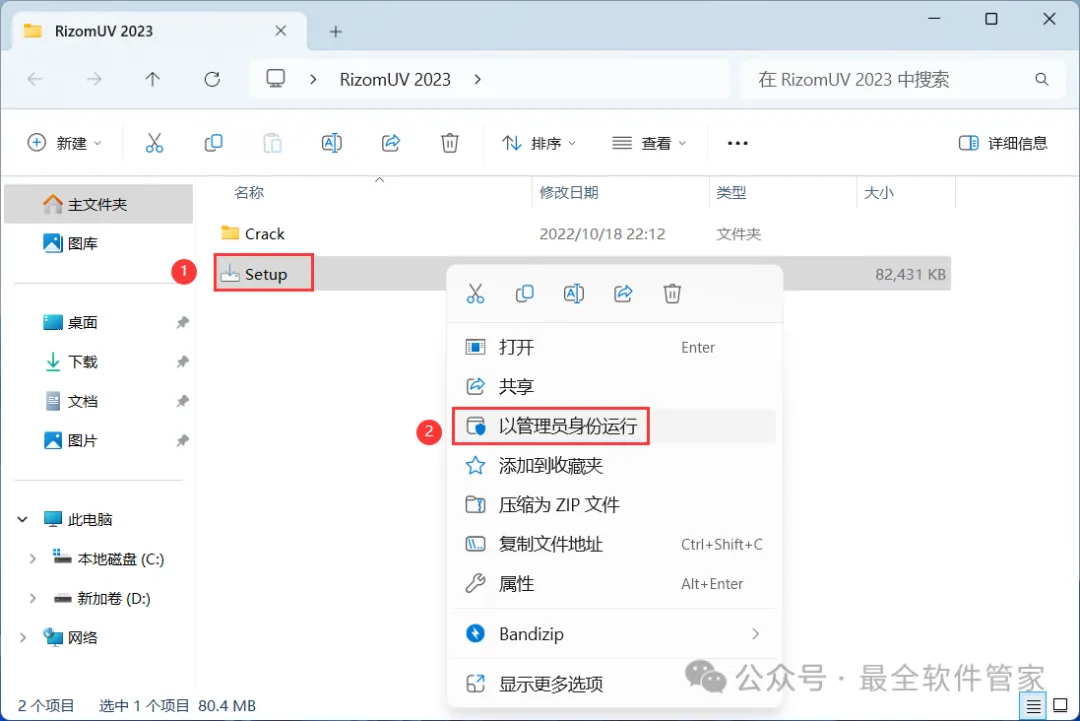Unpin 桌面 using its pin icon
Image resolution: width=1080 pixels, height=721 pixels.
point(182,322)
